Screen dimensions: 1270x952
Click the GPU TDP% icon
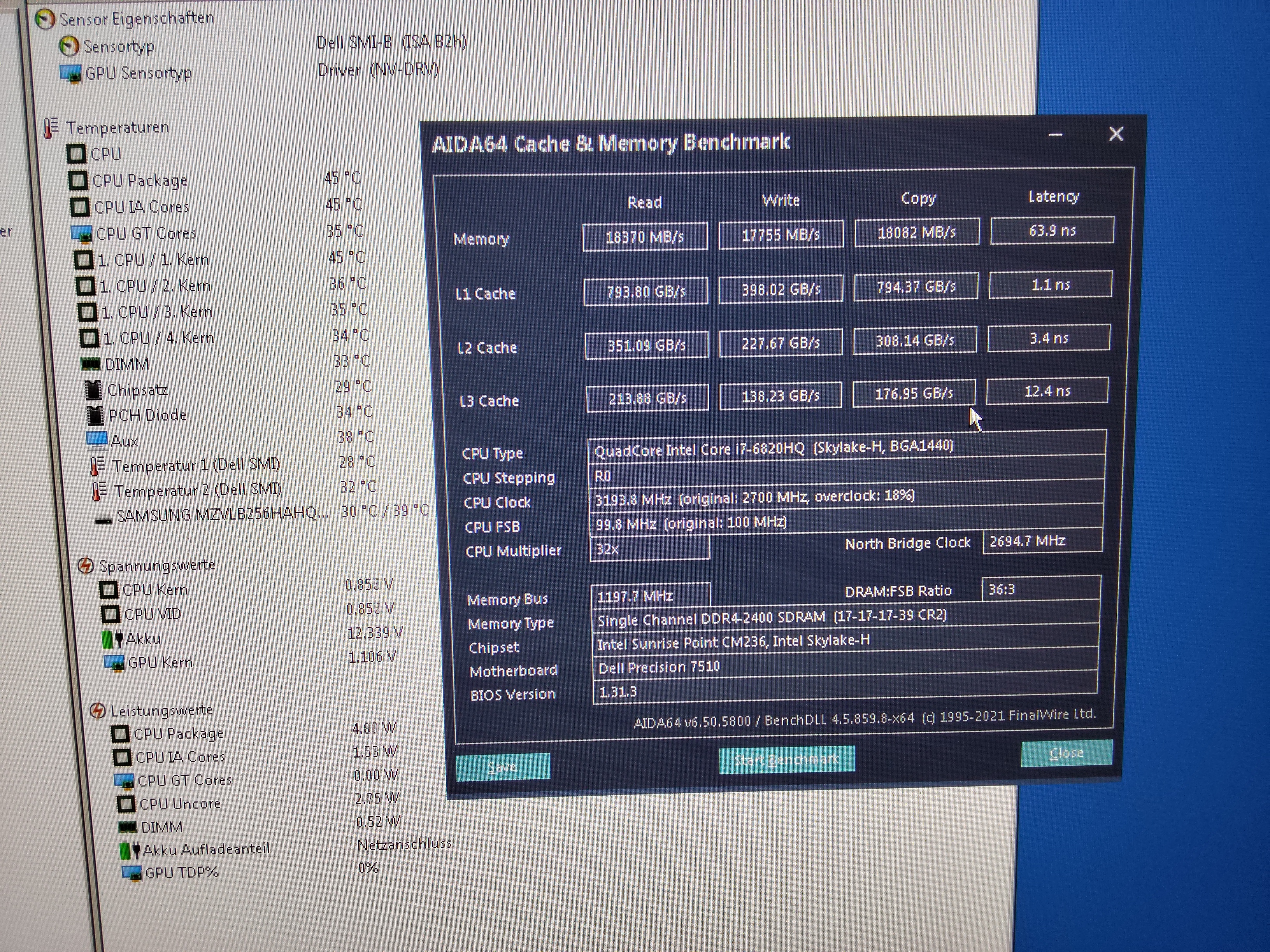(132, 873)
